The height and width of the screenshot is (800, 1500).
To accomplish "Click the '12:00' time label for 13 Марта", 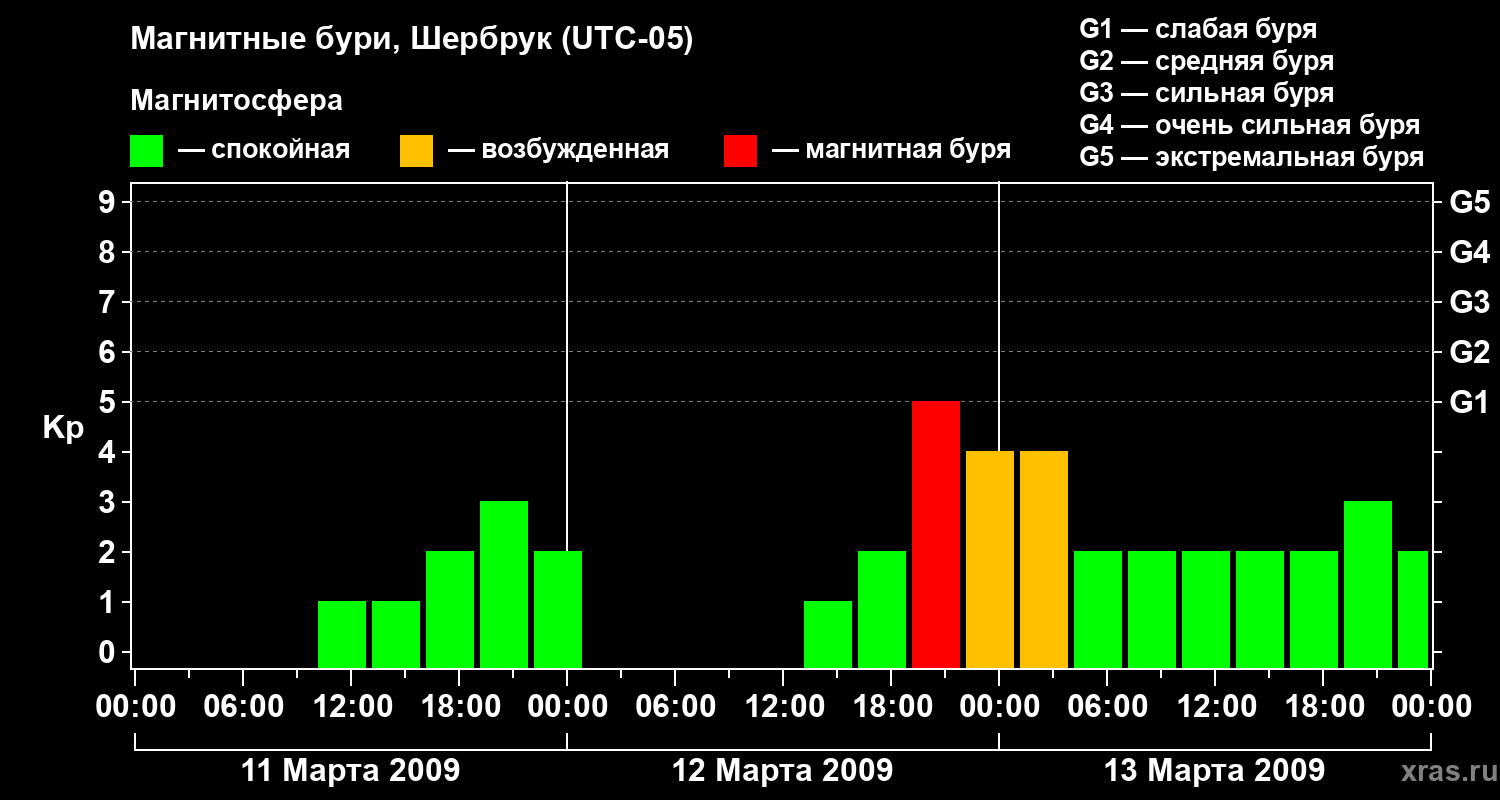I will tap(1215, 706).
